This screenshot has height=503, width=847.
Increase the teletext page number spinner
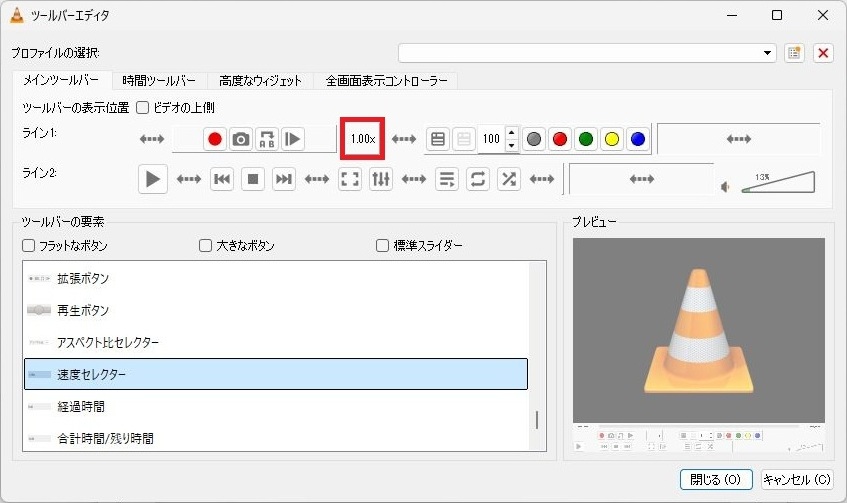tap(512, 133)
